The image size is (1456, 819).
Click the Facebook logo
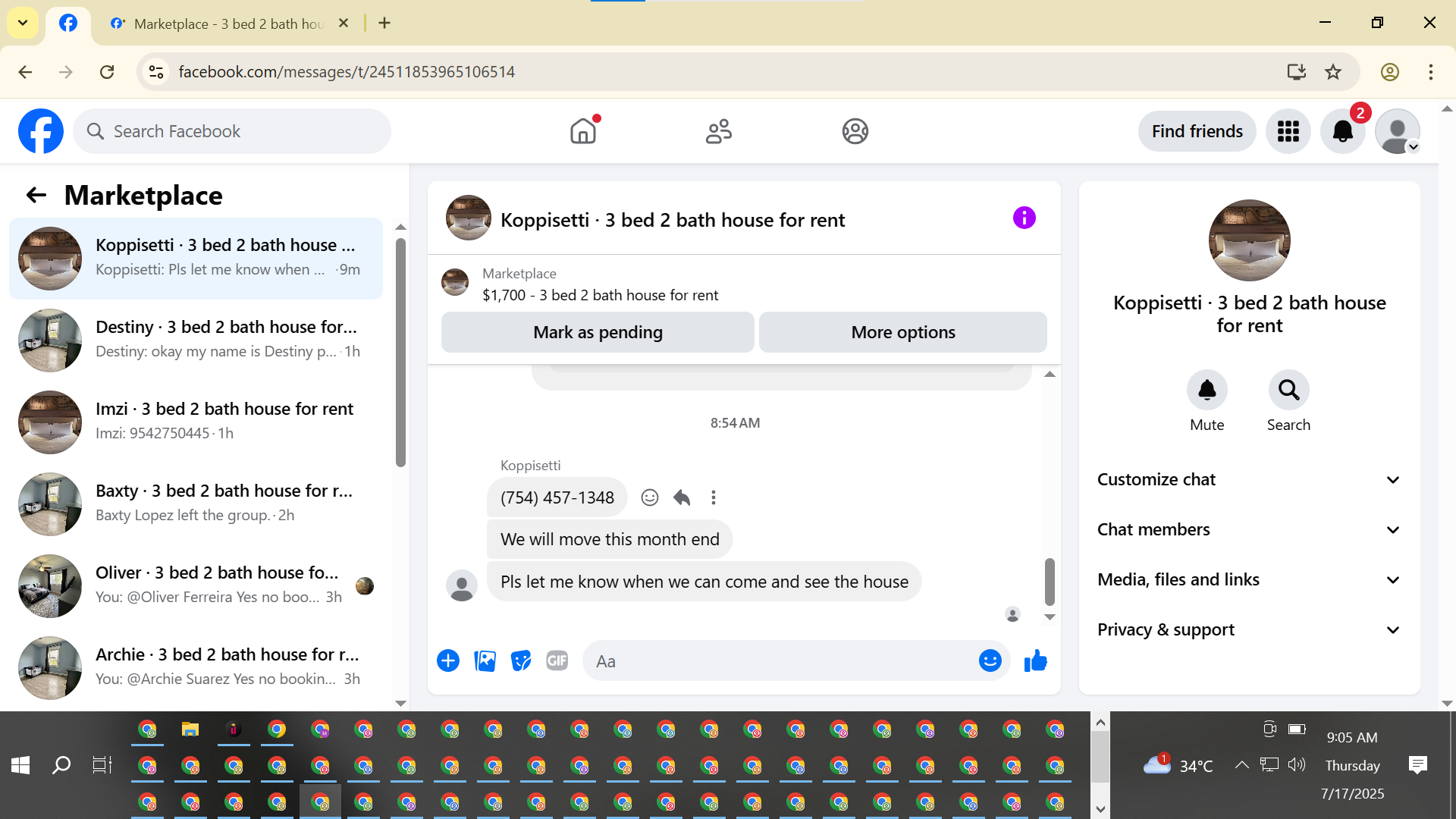click(x=41, y=131)
